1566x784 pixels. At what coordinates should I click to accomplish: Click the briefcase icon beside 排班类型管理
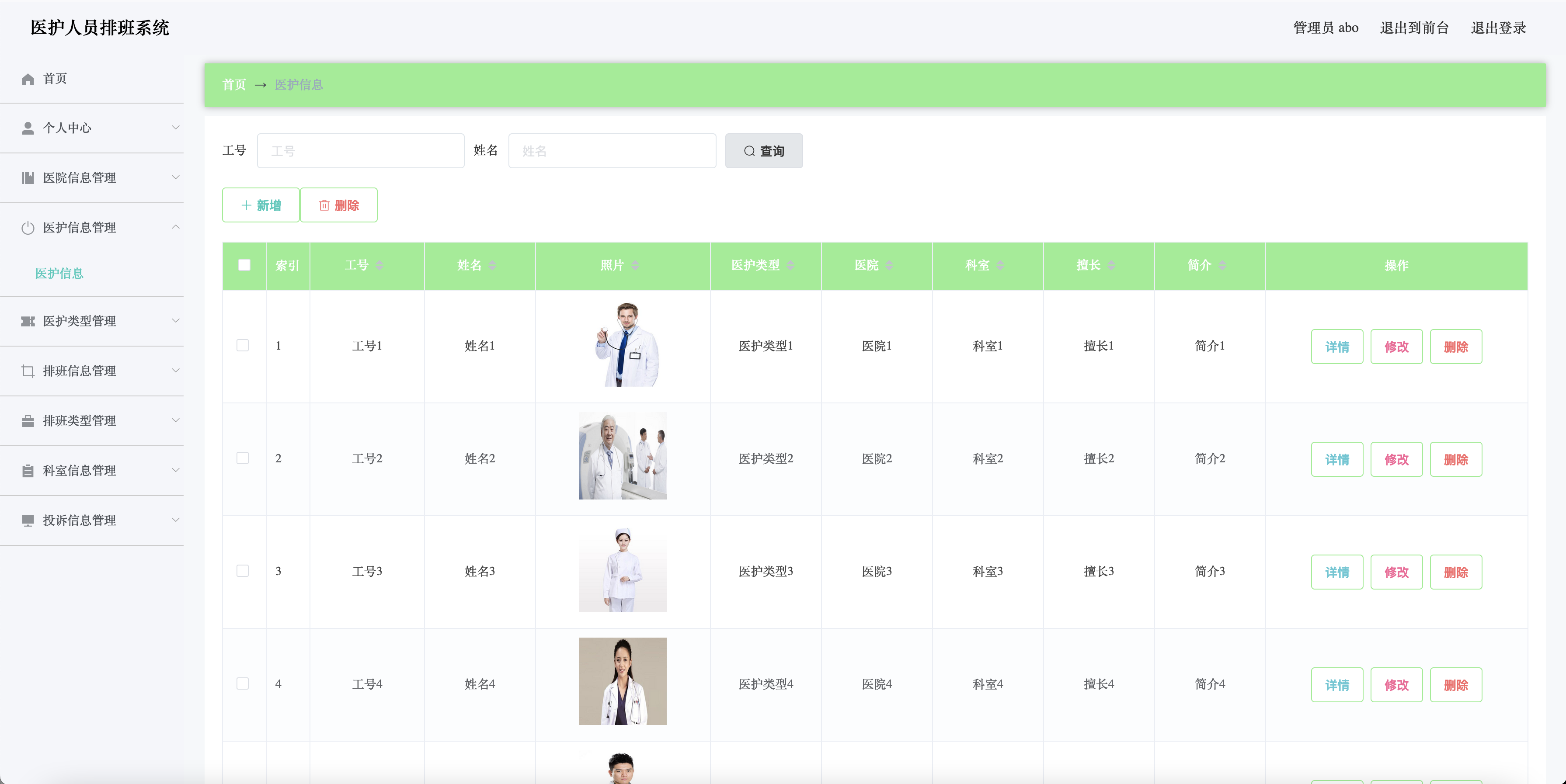28,420
